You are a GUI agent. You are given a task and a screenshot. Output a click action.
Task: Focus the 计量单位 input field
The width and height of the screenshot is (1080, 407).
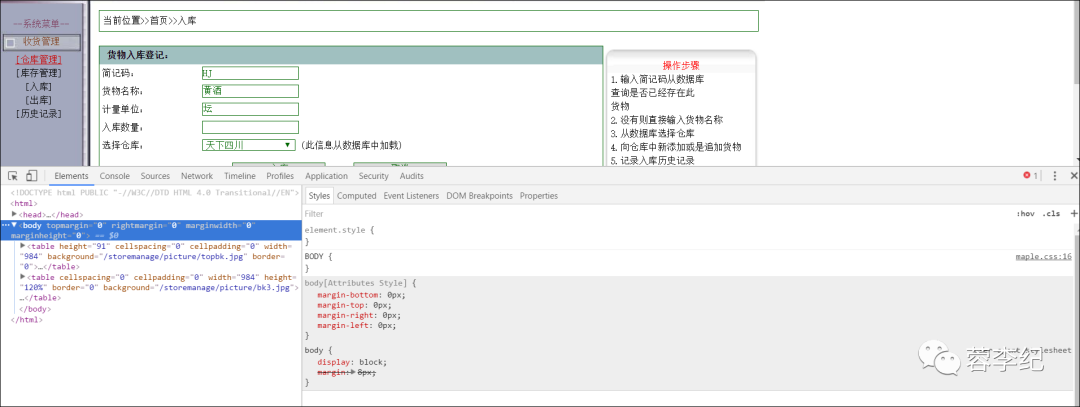tap(250, 109)
